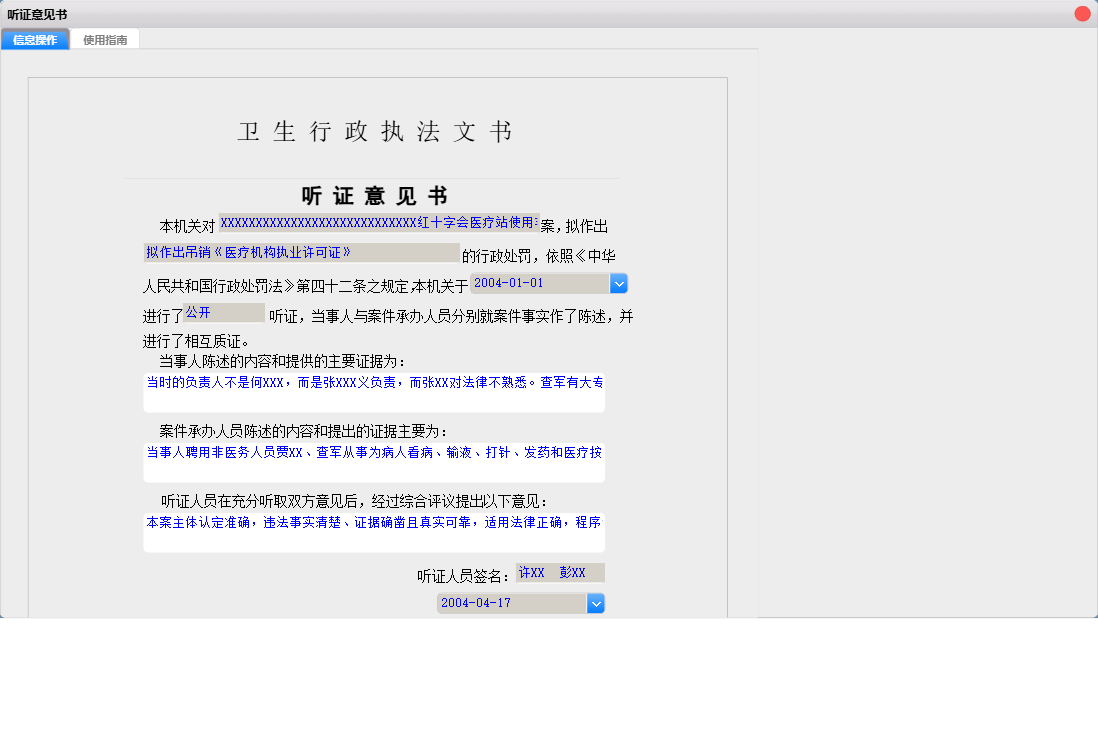The image size is (1098, 747).
Task: Click the signature name 彭XX
Action: pos(573,571)
